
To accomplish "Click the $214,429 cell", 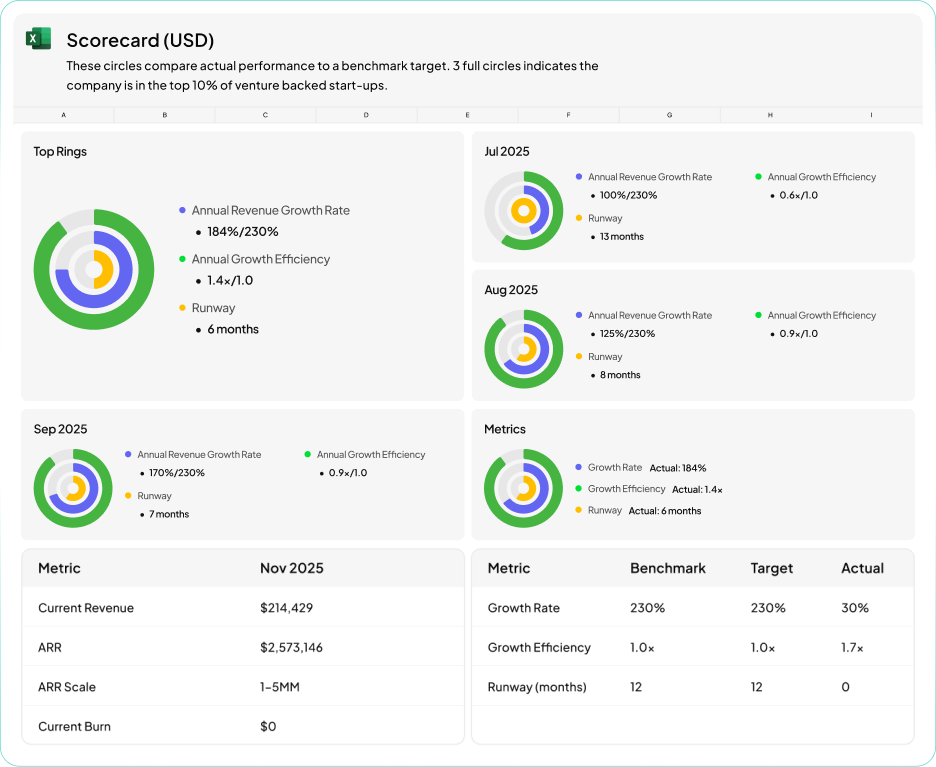I will 287,608.
